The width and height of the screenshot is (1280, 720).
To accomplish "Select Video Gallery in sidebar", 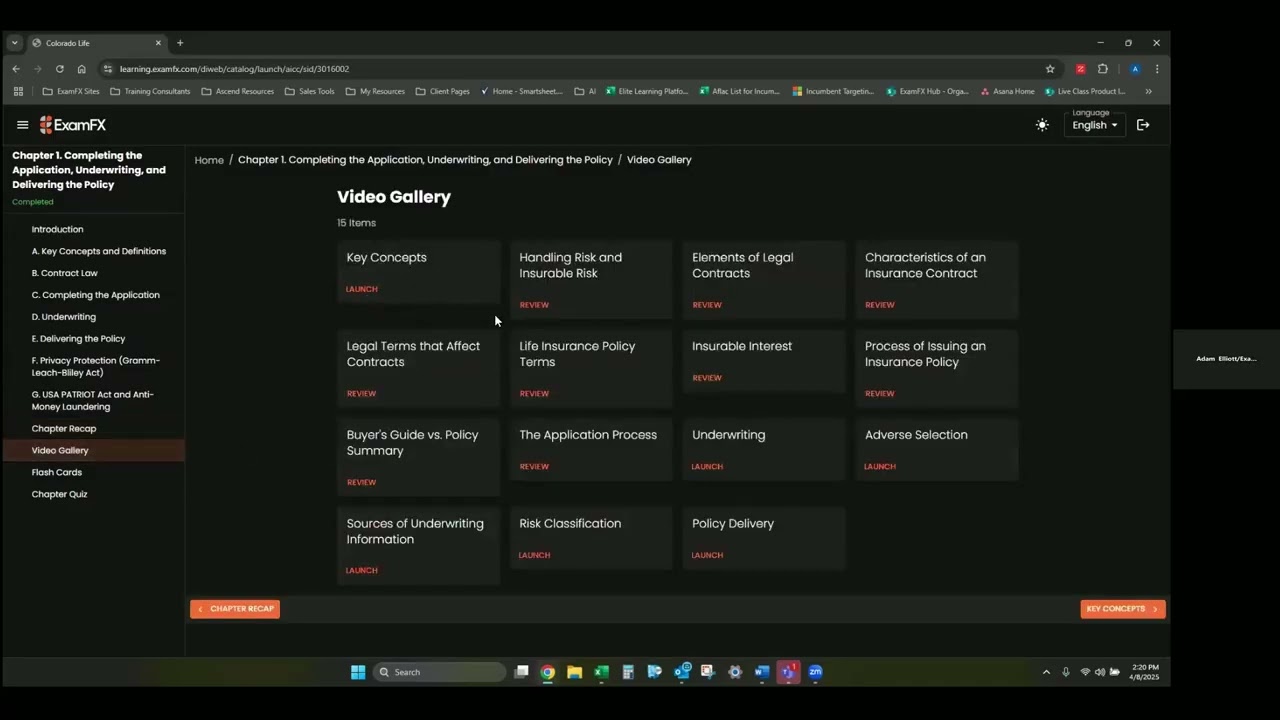I will [60, 450].
